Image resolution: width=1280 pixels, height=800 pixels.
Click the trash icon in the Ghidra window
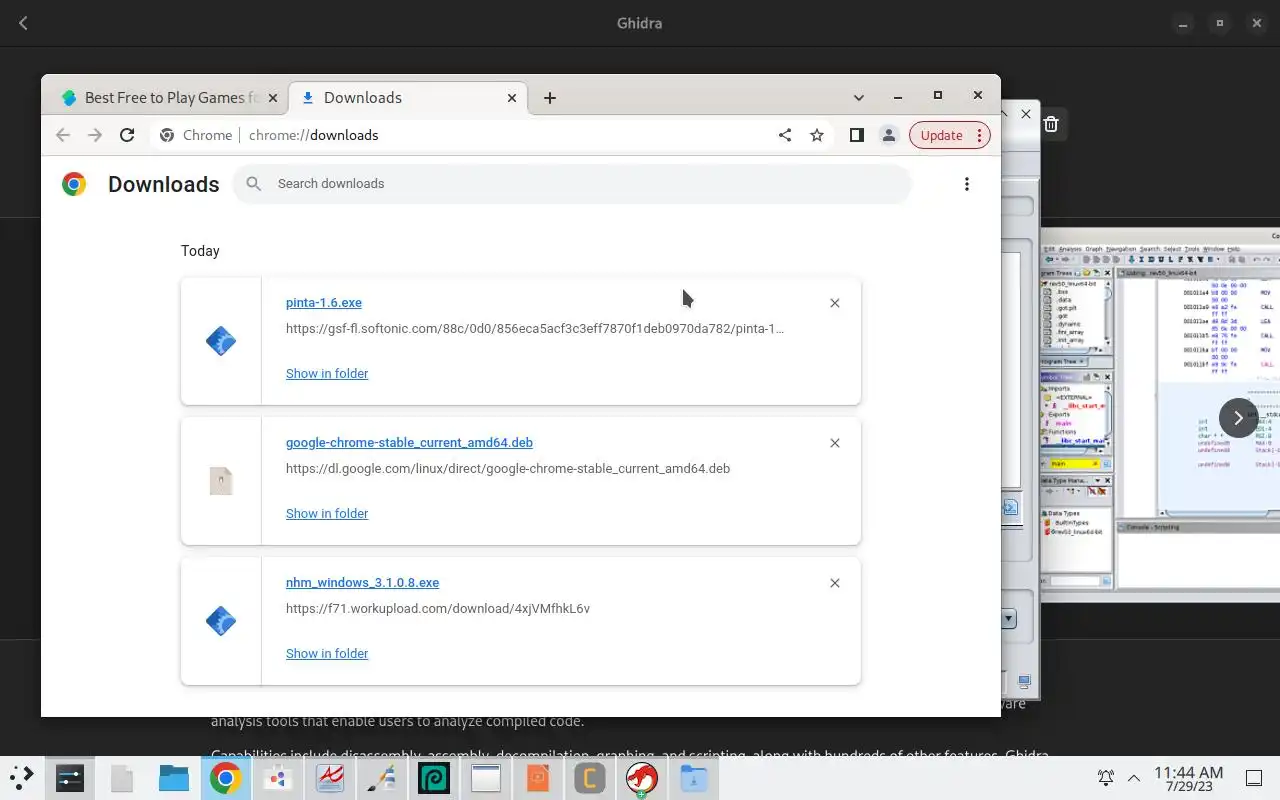coord(1051,124)
